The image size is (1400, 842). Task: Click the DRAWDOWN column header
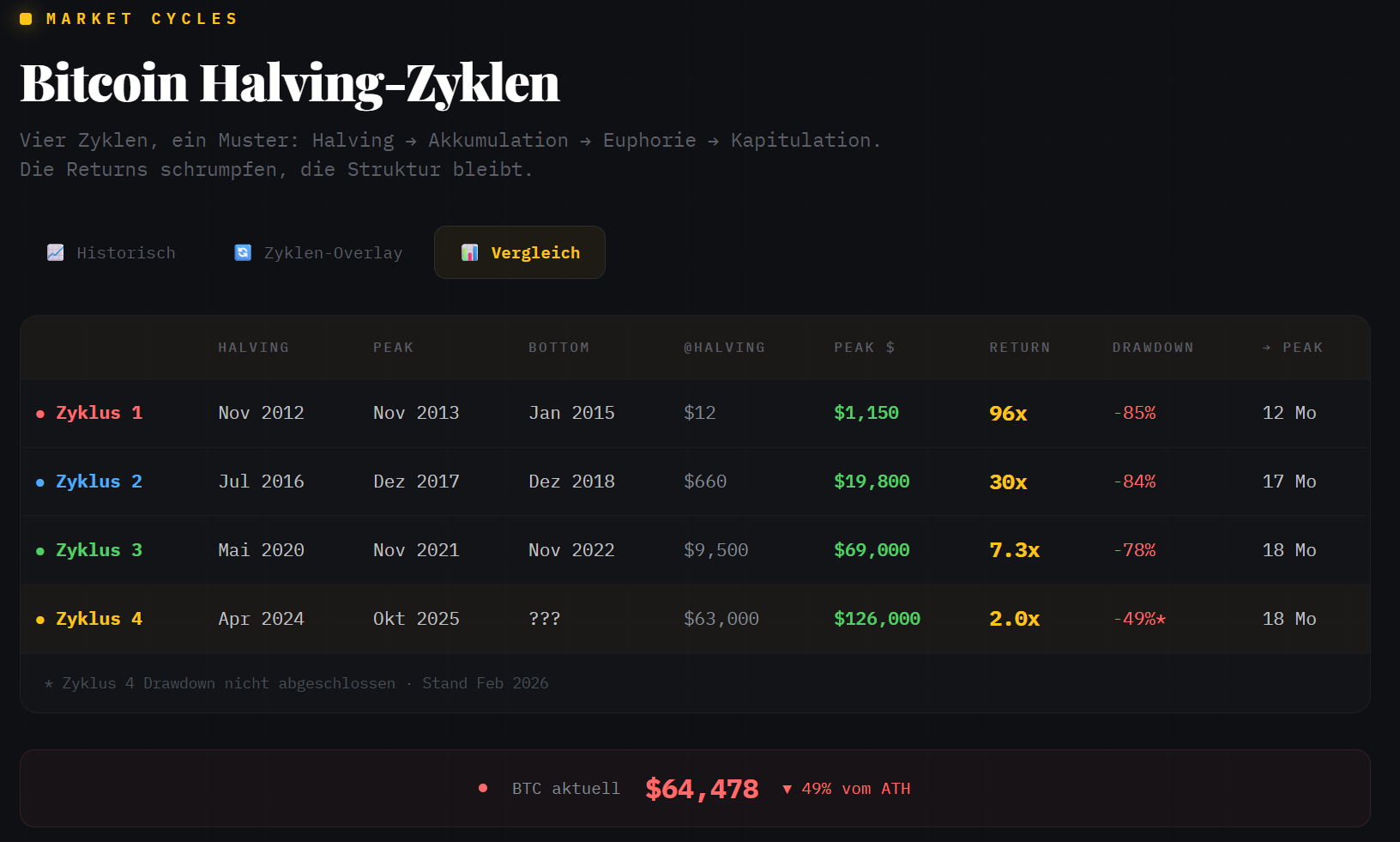pos(1152,348)
